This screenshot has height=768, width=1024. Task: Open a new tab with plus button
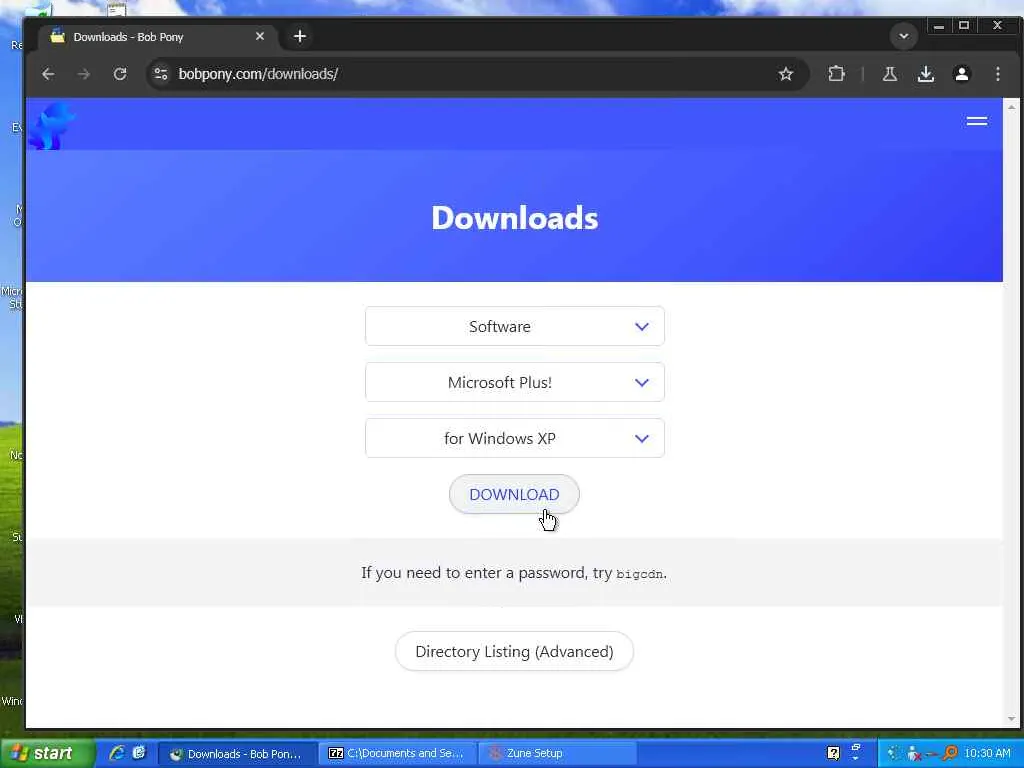[300, 37]
